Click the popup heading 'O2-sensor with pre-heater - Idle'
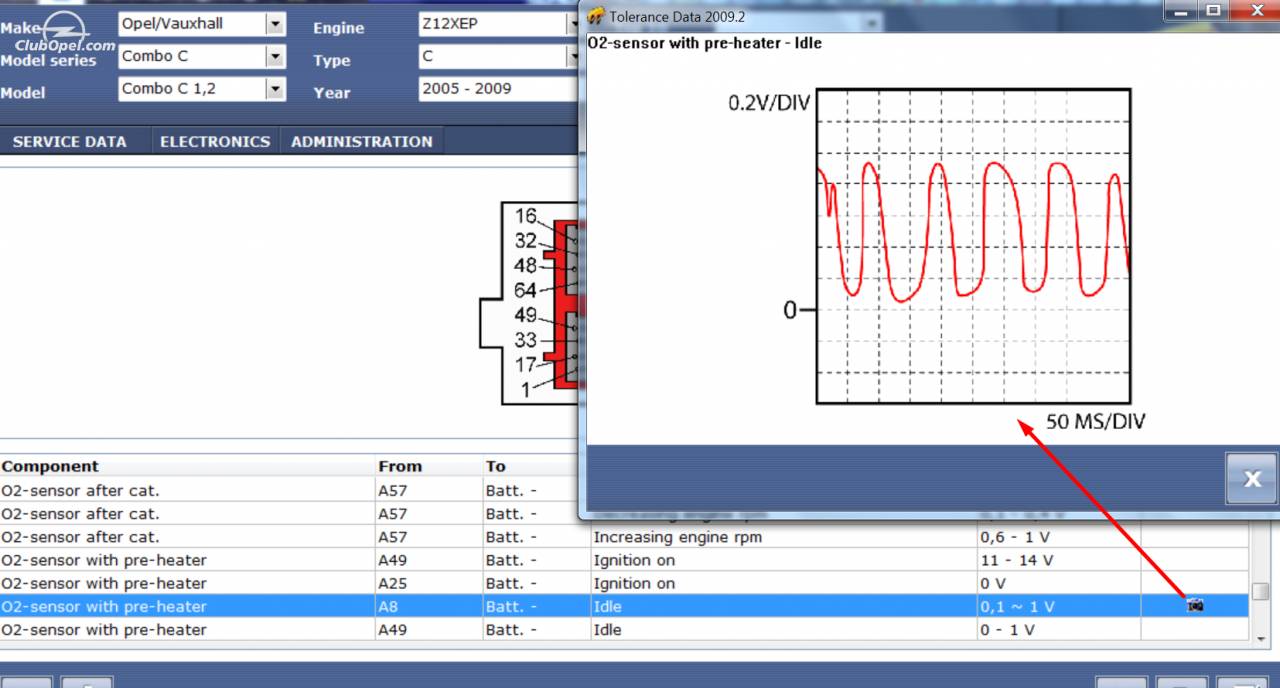1280x688 pixels. (705, 43)
